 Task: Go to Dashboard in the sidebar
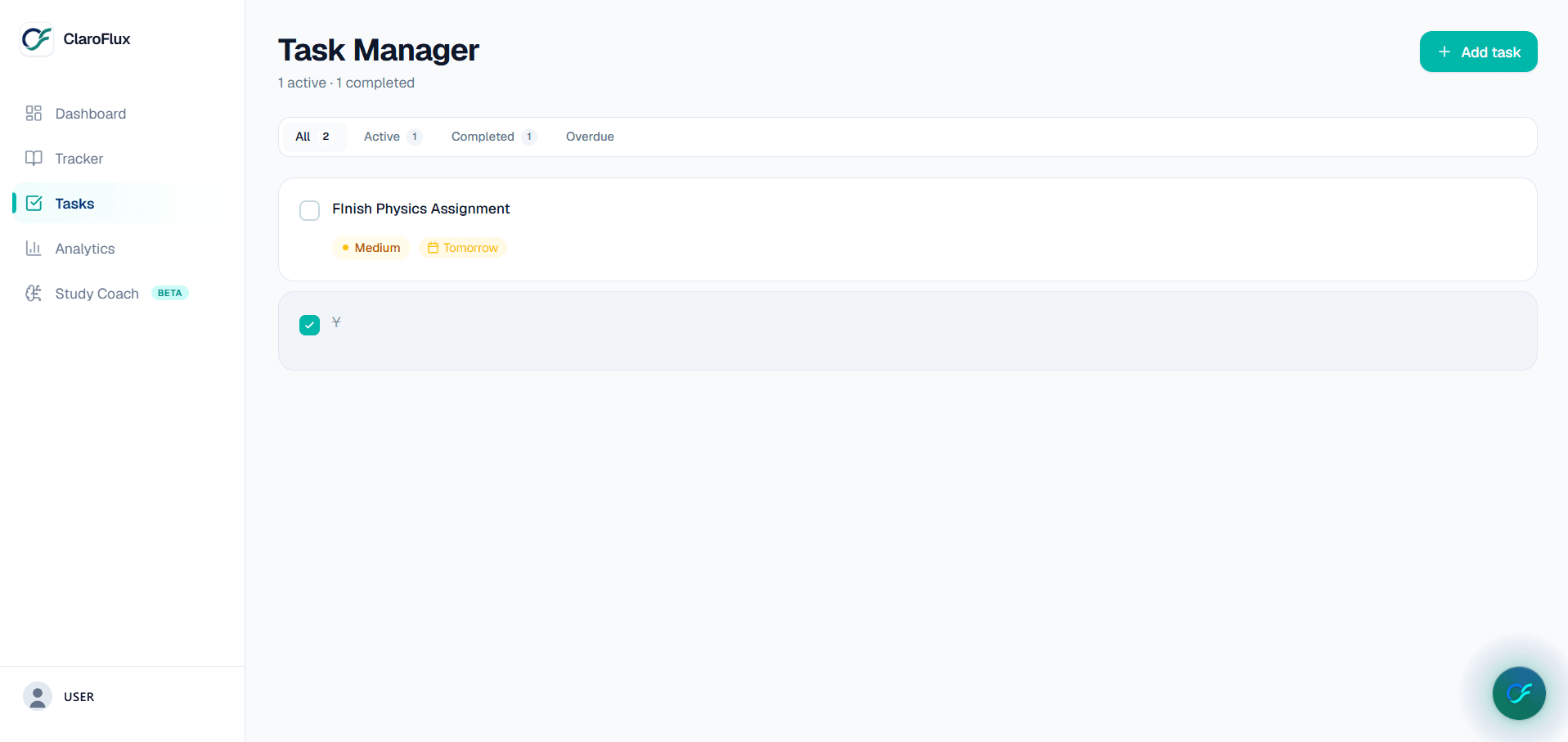tap(118, 114)
